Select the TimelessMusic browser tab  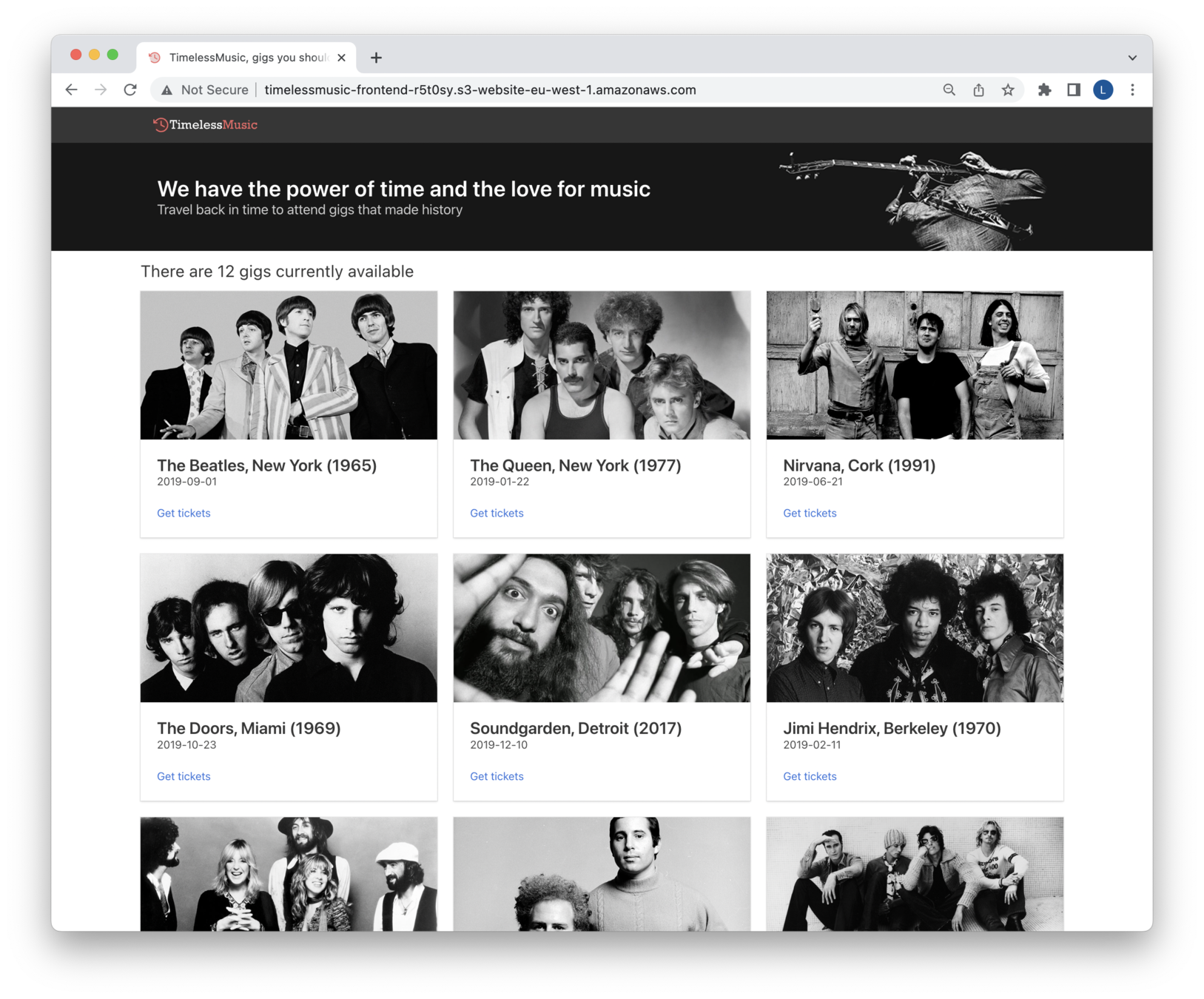coord(246,57)
